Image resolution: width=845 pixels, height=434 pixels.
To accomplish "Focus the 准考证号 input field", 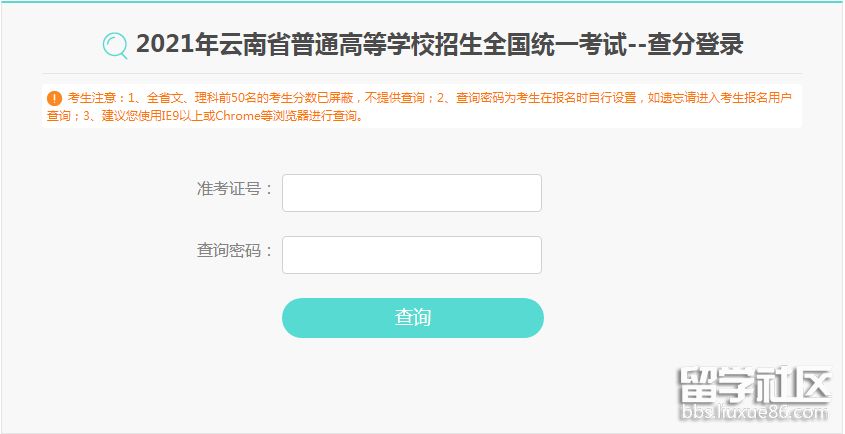I will point(412,193).
